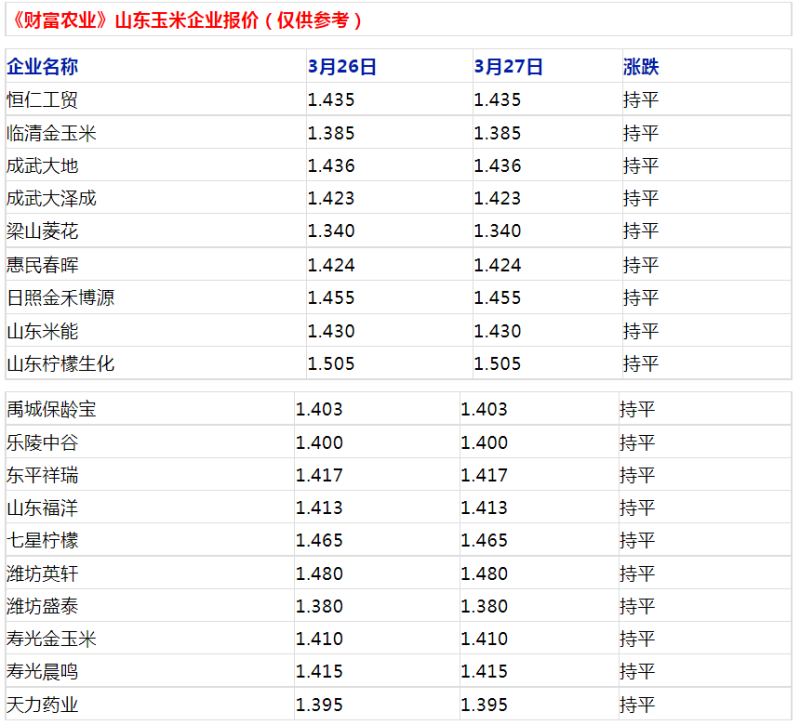Click the company name 成武大泽成

coord(52,198)
